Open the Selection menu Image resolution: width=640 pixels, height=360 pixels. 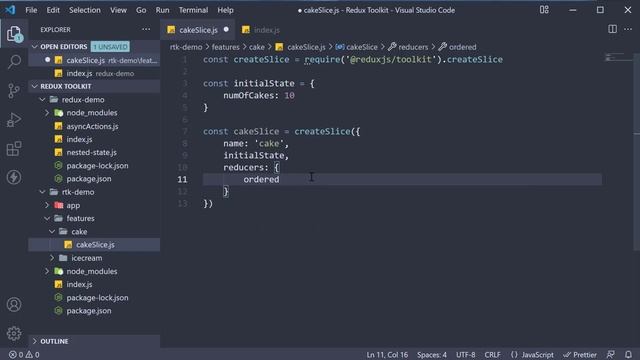pos(85,10)
